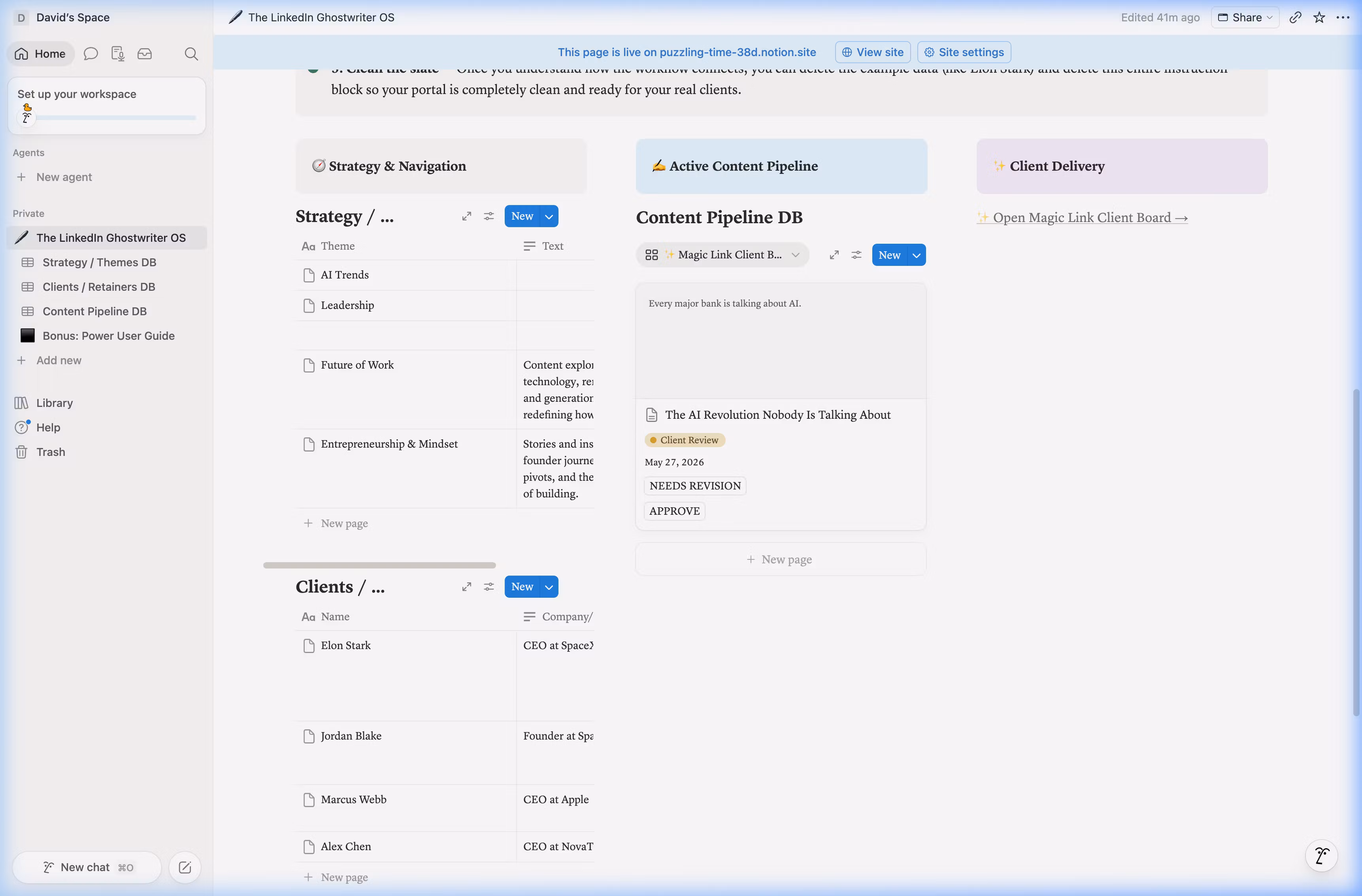Open dropdown arrow next to Clients New button
The width and height of the screenshot is (1362, 896).
[x=549, y=587]
